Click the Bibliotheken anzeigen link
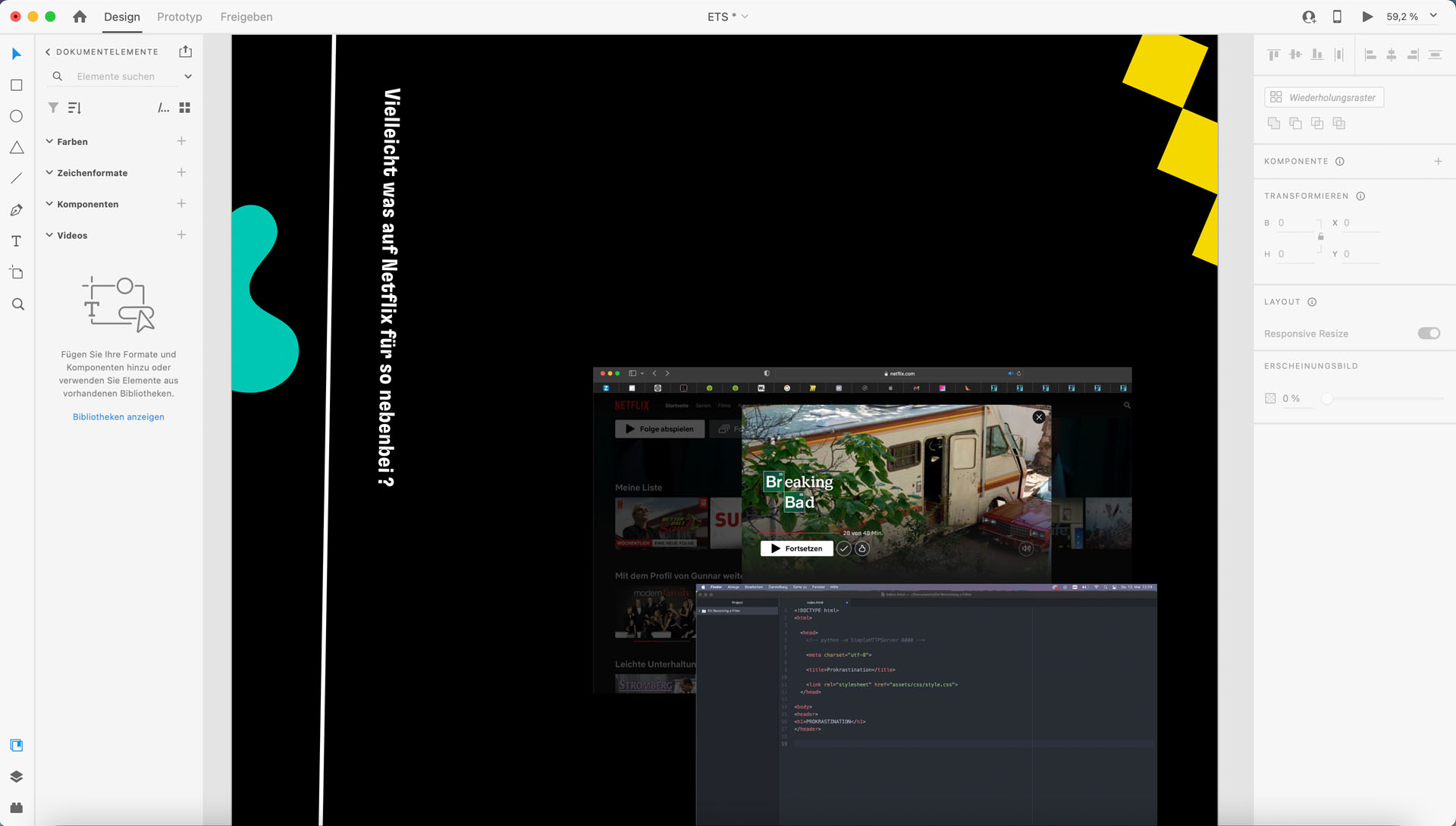This screenshot has width=1456, height=826. click(118, 417)
